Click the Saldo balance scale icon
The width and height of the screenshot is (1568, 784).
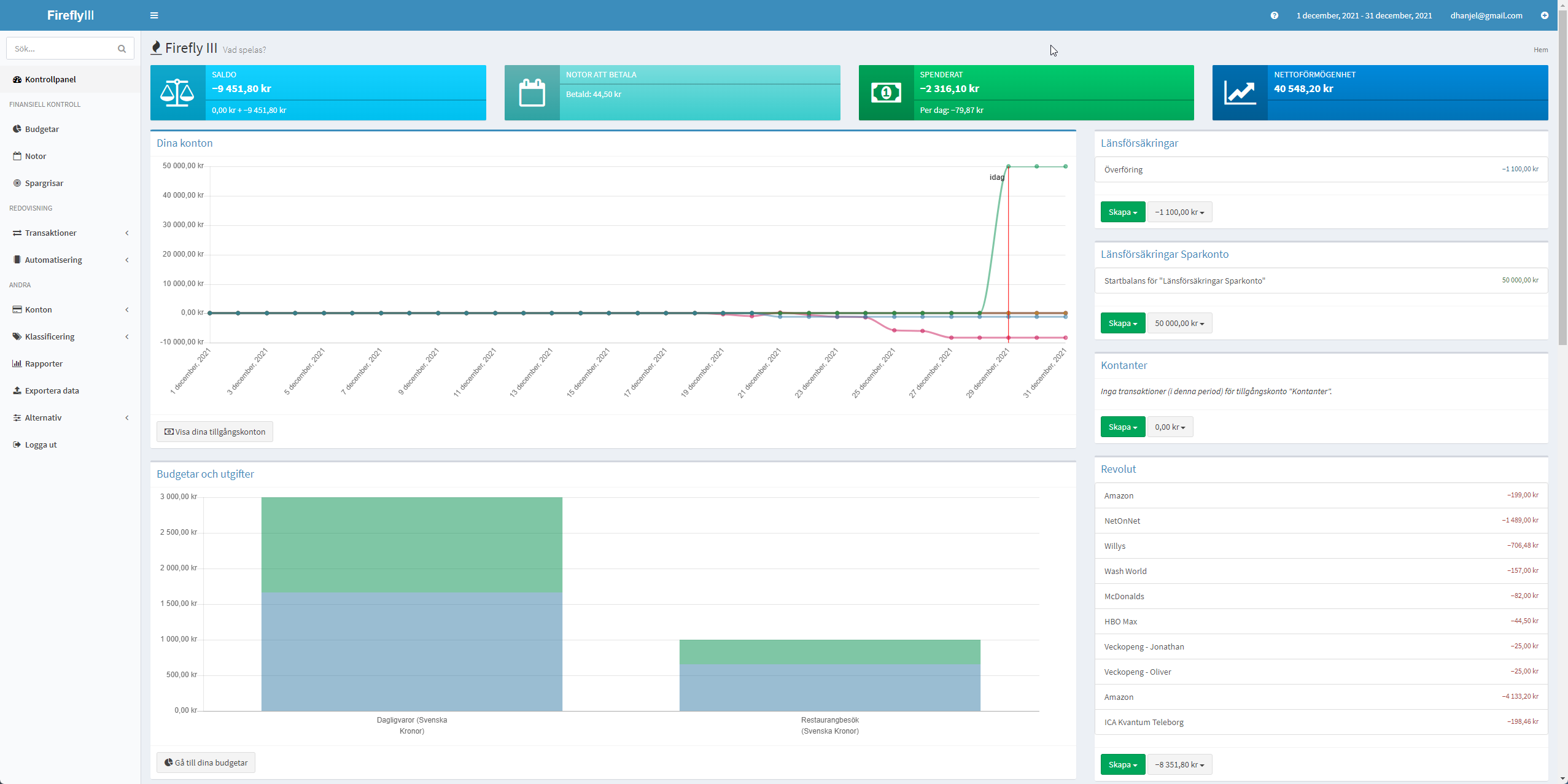[177, 93]
